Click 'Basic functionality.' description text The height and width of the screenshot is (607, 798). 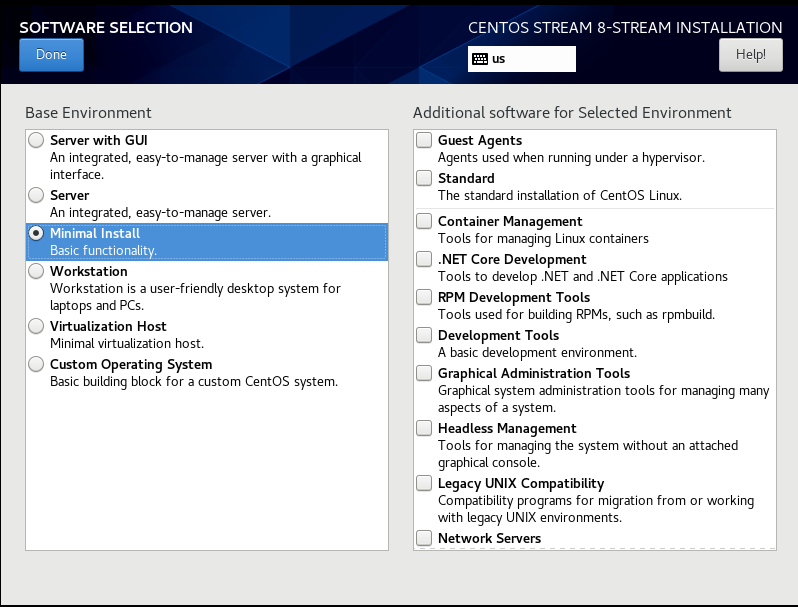[x=103, y=250]
